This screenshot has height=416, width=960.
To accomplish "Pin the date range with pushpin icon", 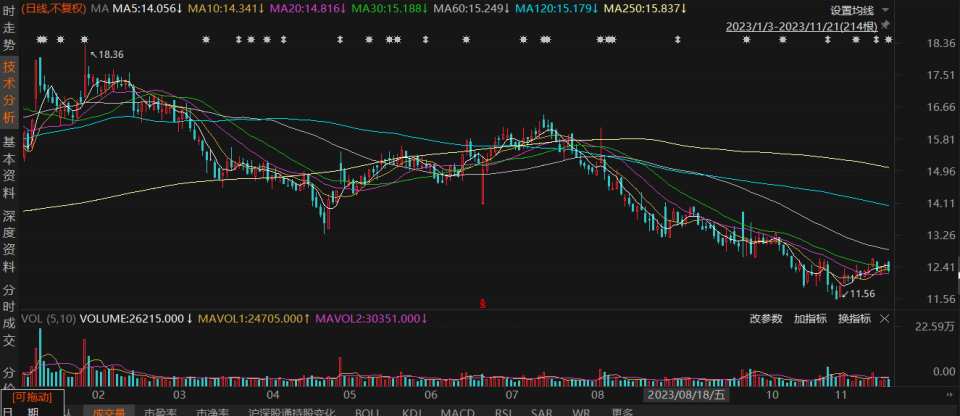I will (887, 26).
